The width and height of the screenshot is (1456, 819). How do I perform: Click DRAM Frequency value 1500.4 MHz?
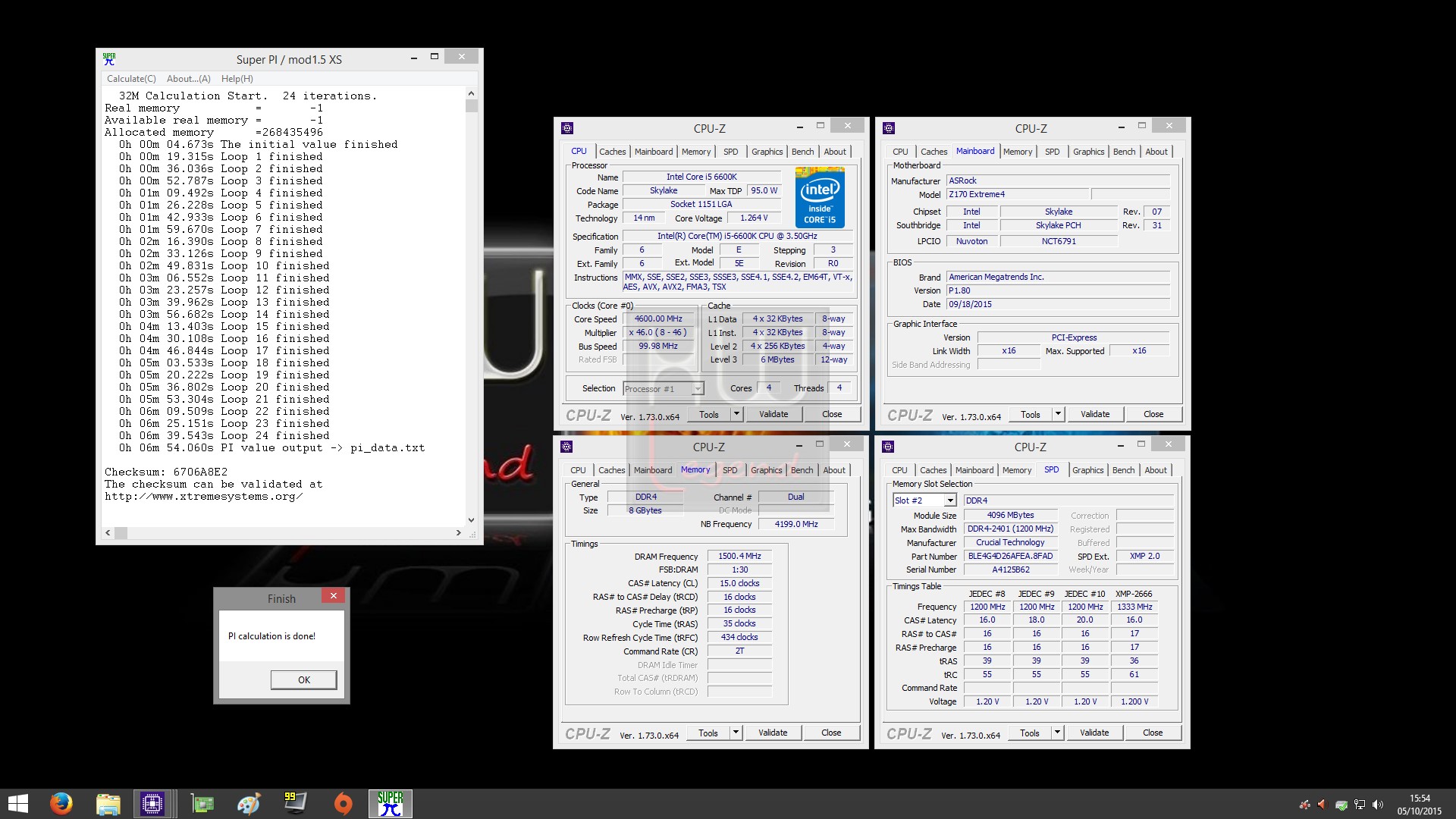coord(739,556)
